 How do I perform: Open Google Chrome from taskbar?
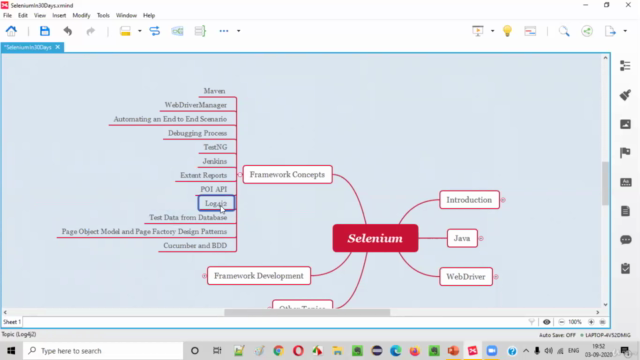pos(278,351)
